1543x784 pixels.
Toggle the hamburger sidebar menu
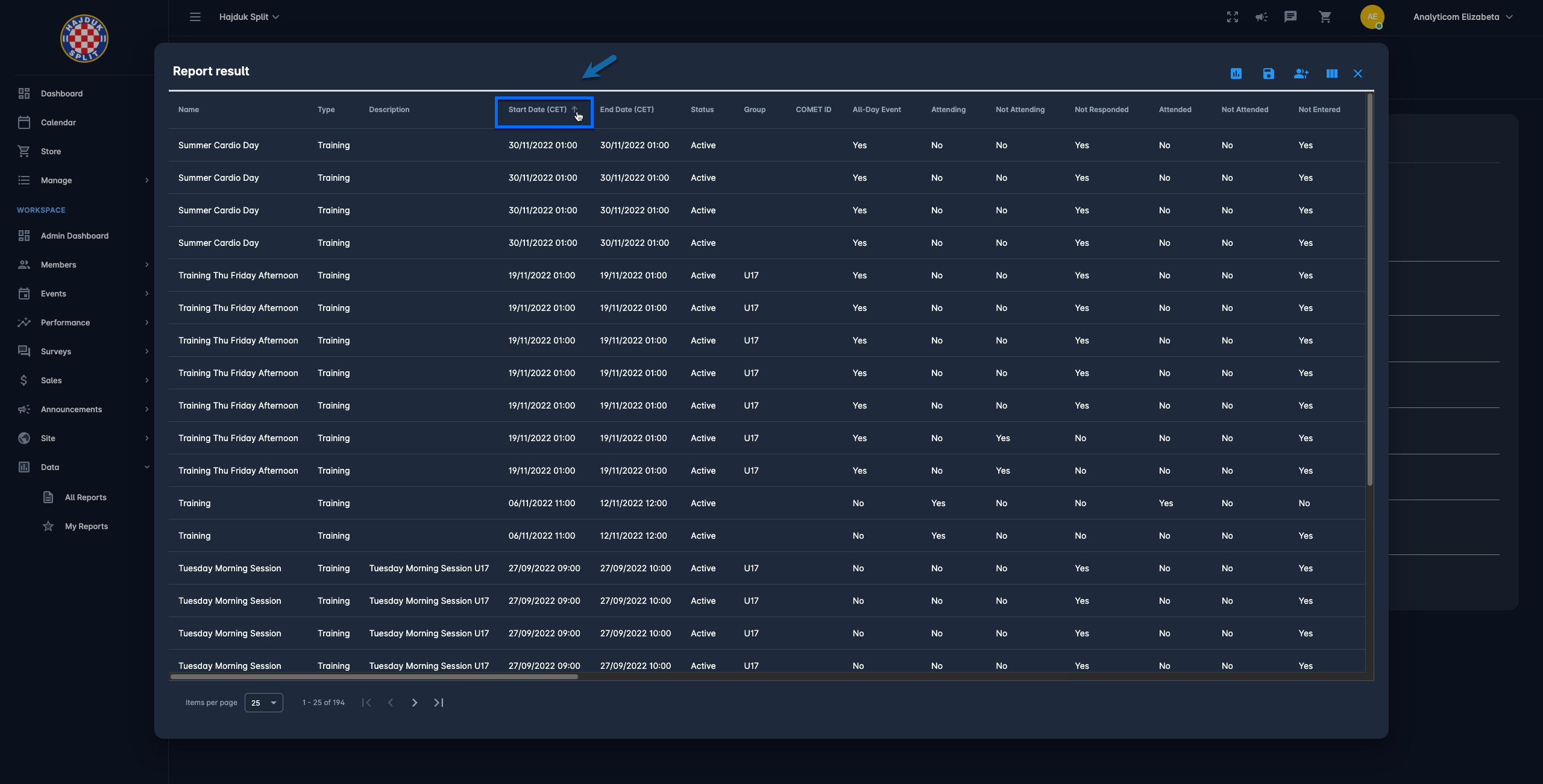195,17
